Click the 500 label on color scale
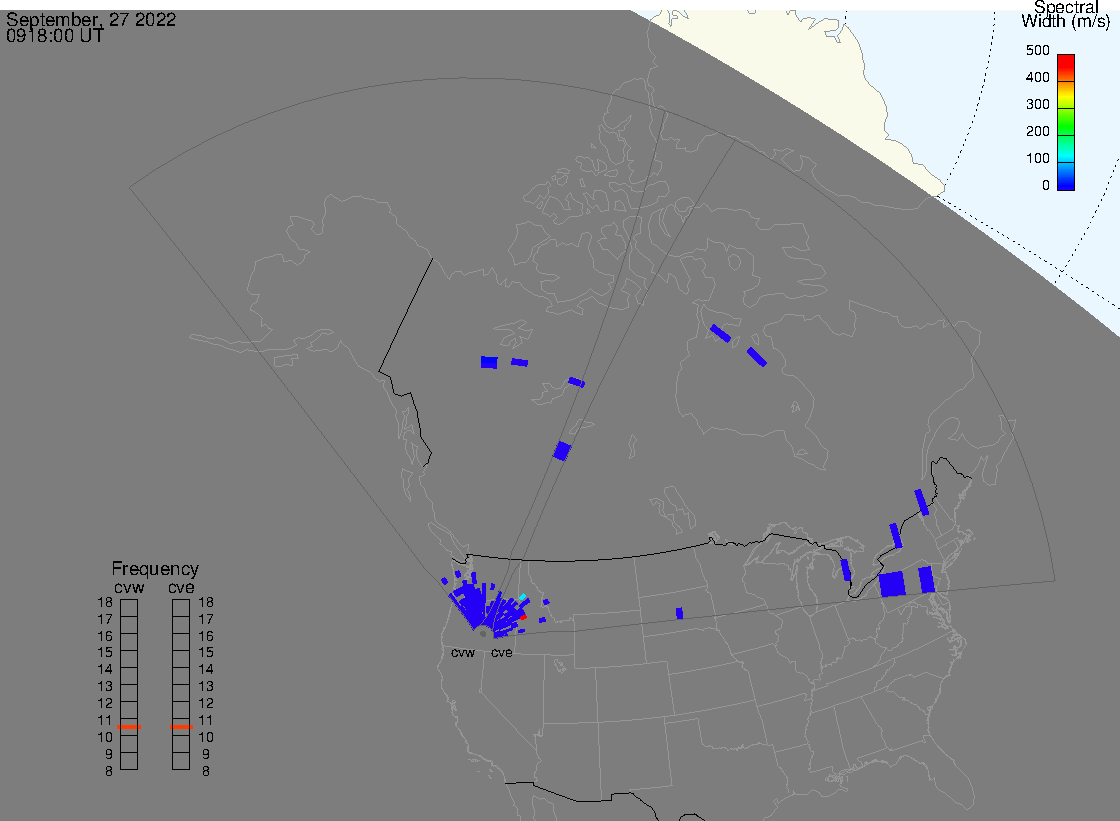The image size is (1120, 821). (1037, 50)
